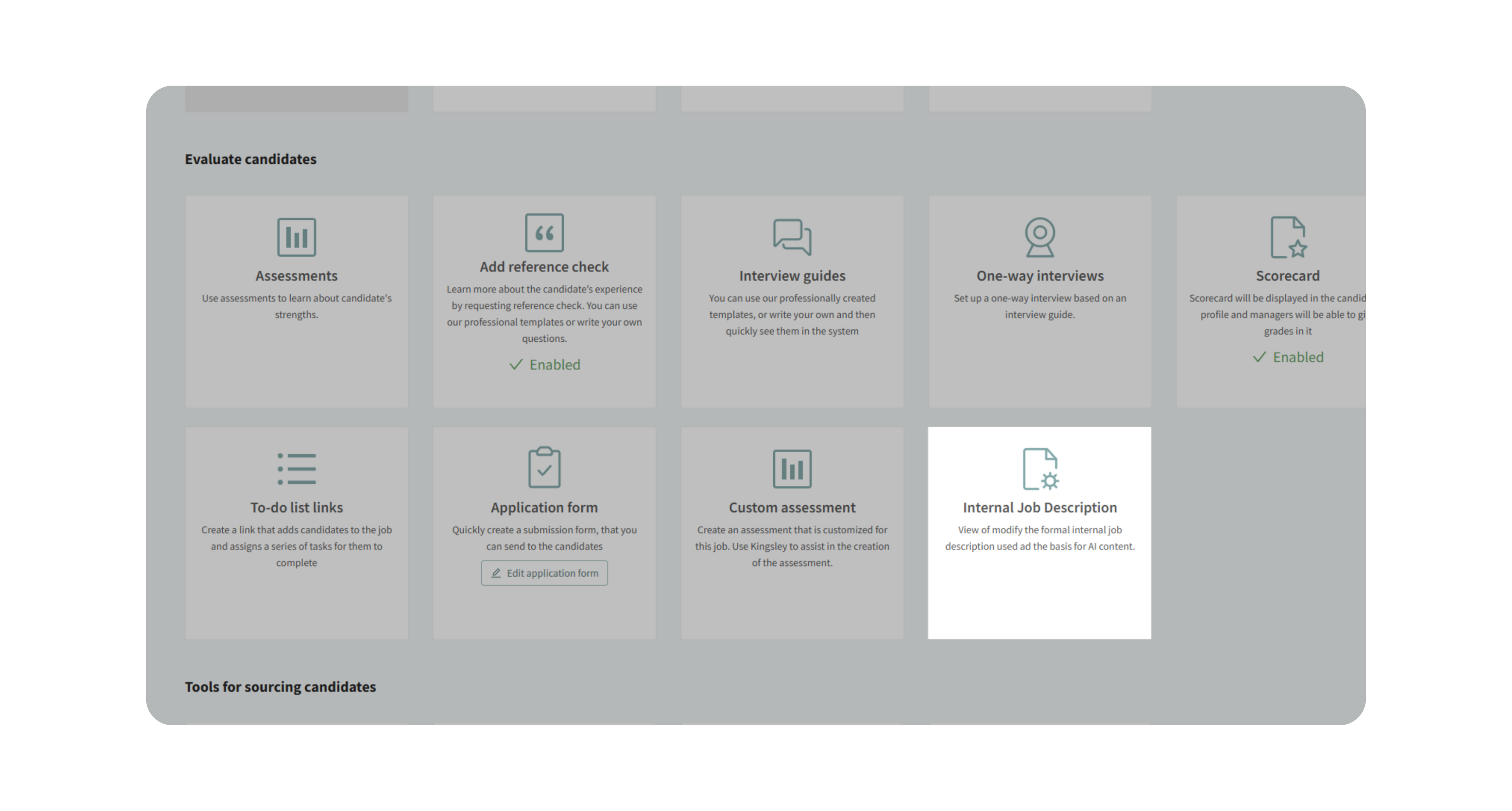Click the Assessments bar chart icon
This screenshot has height=811, width=1512.
[296, 237]
